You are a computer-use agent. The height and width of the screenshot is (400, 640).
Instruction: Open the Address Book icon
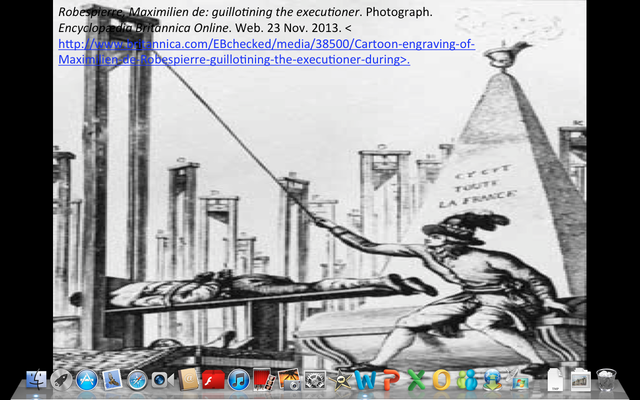click(x=188, y=379)
